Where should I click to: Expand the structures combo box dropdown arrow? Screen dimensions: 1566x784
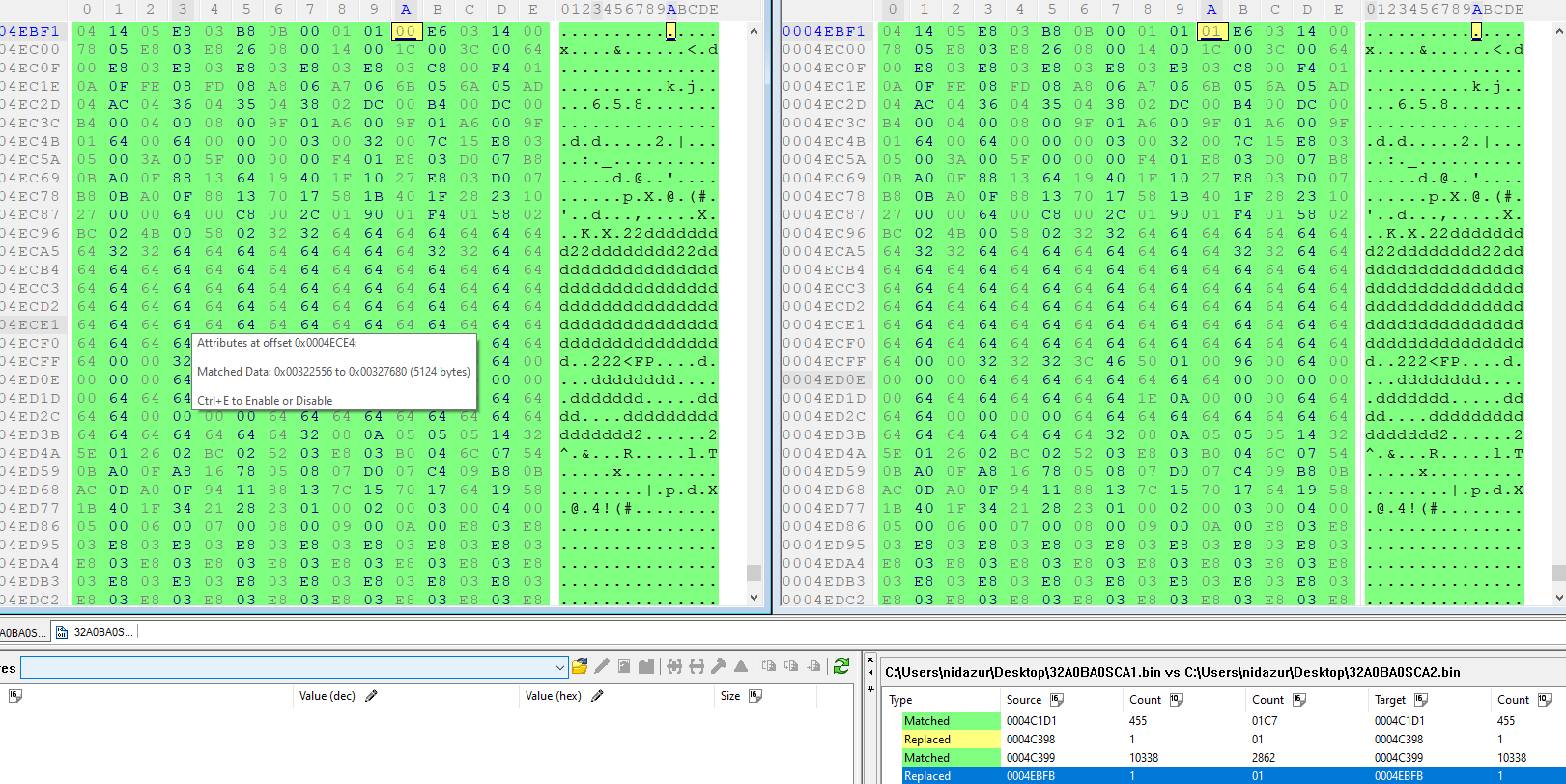tap(559, 667)
